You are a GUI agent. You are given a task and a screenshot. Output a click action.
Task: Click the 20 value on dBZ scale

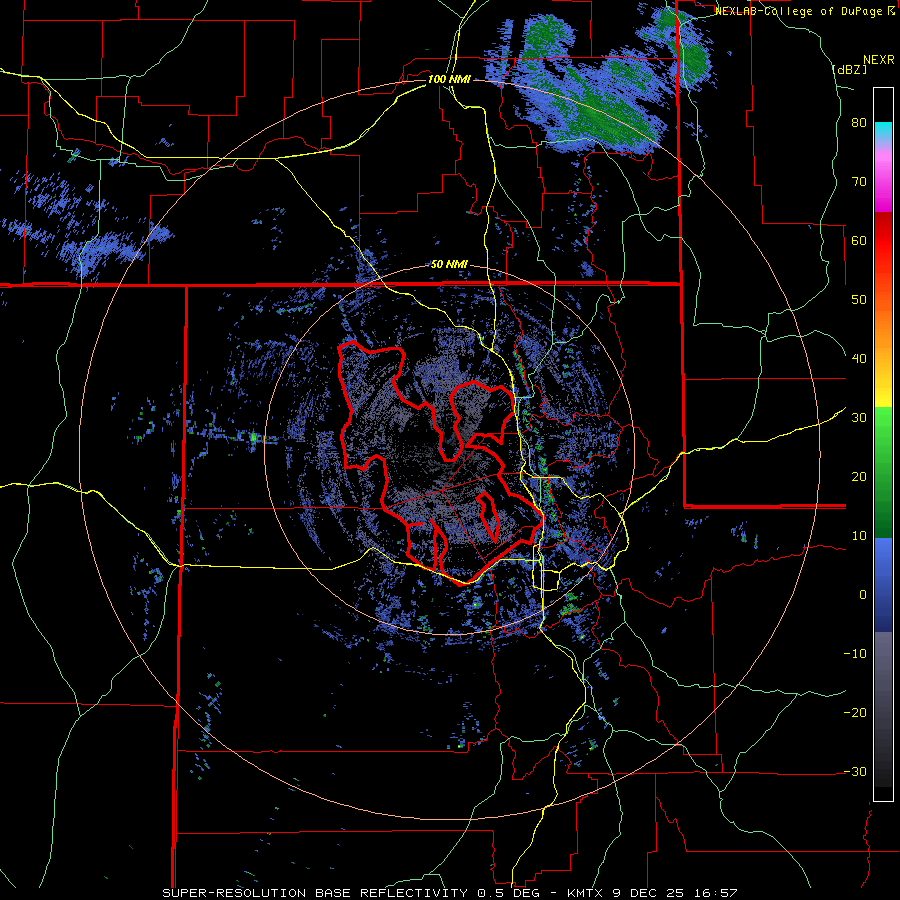coord(859,476)
